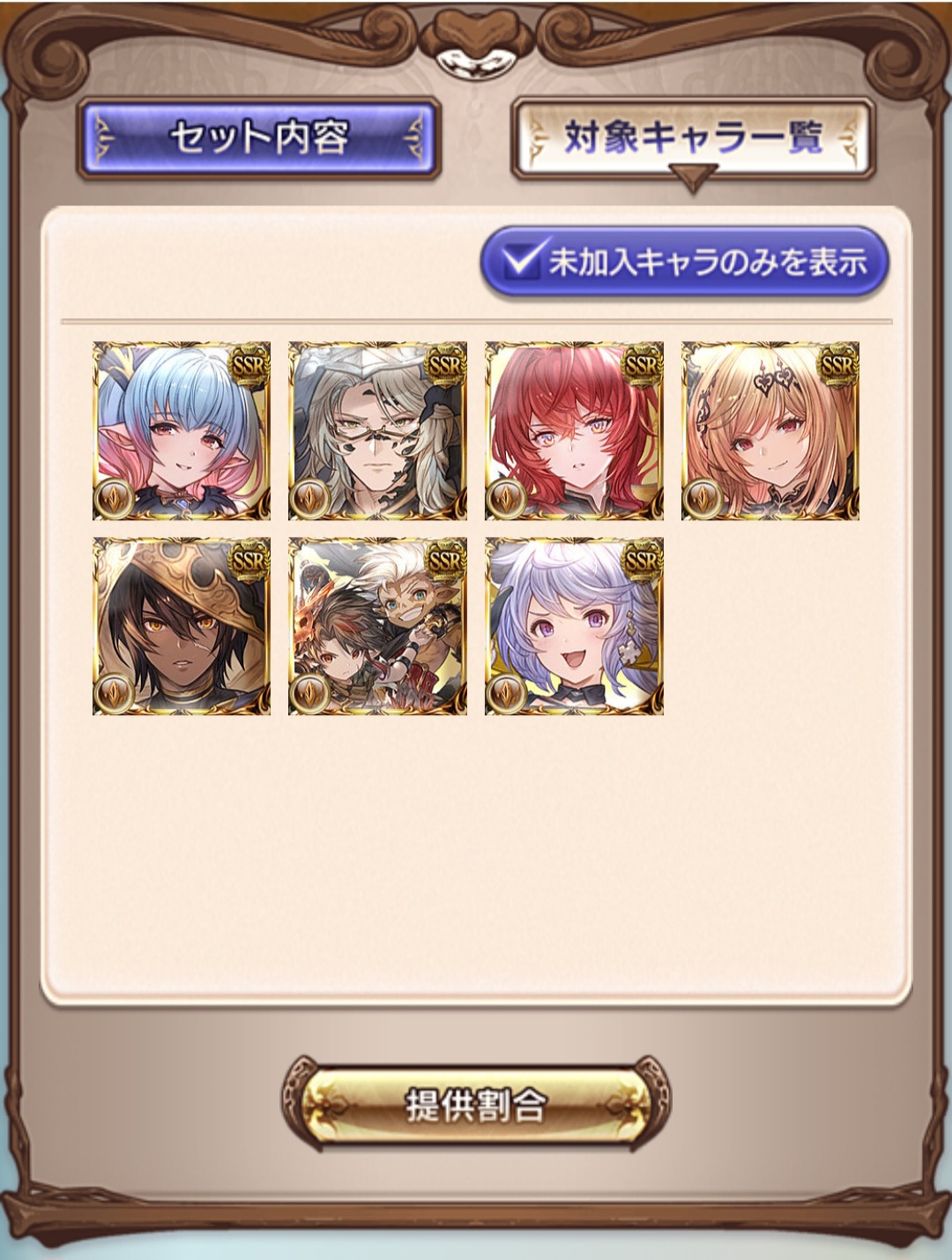The width and height of the screenshot is (952, 1260).
Task: Switch to the 対象キャラ一覧 tab
Action: point(693,139)
